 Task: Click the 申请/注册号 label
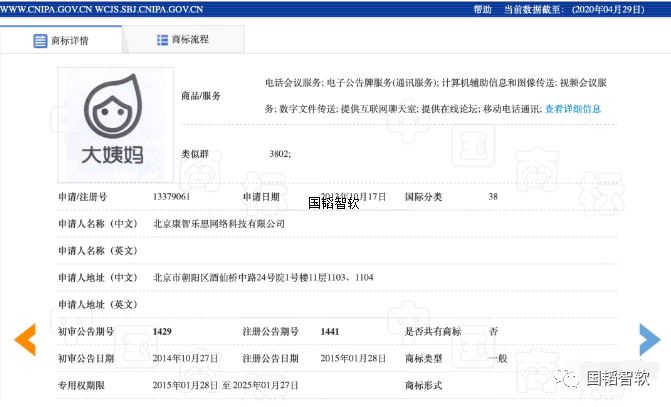coord(83,197)
